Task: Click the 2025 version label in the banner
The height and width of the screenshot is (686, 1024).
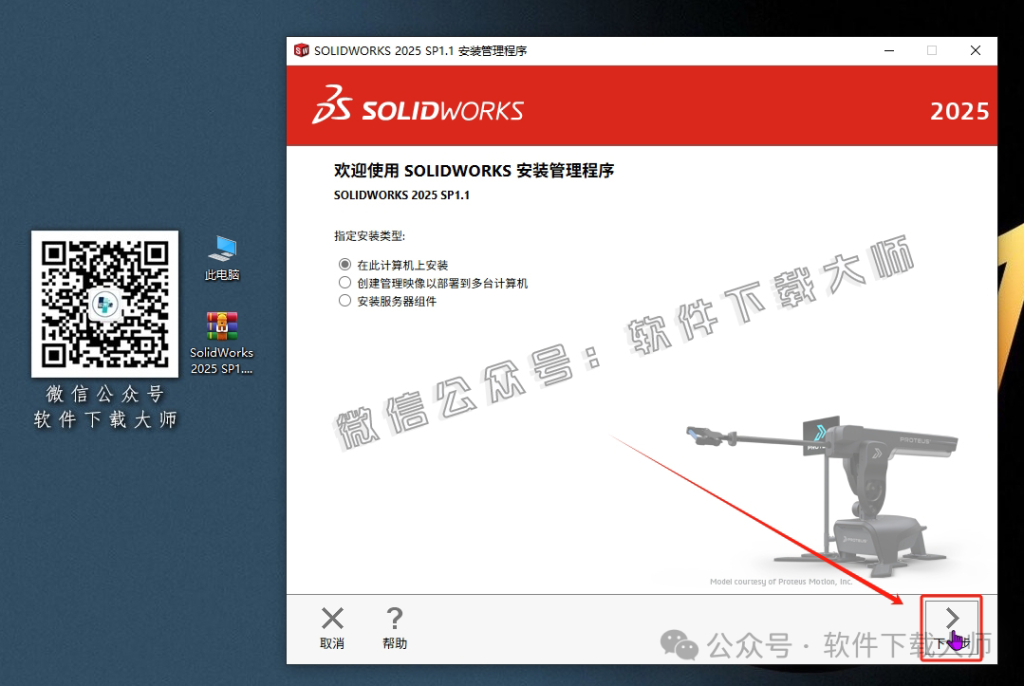Action: click(959, 110)
